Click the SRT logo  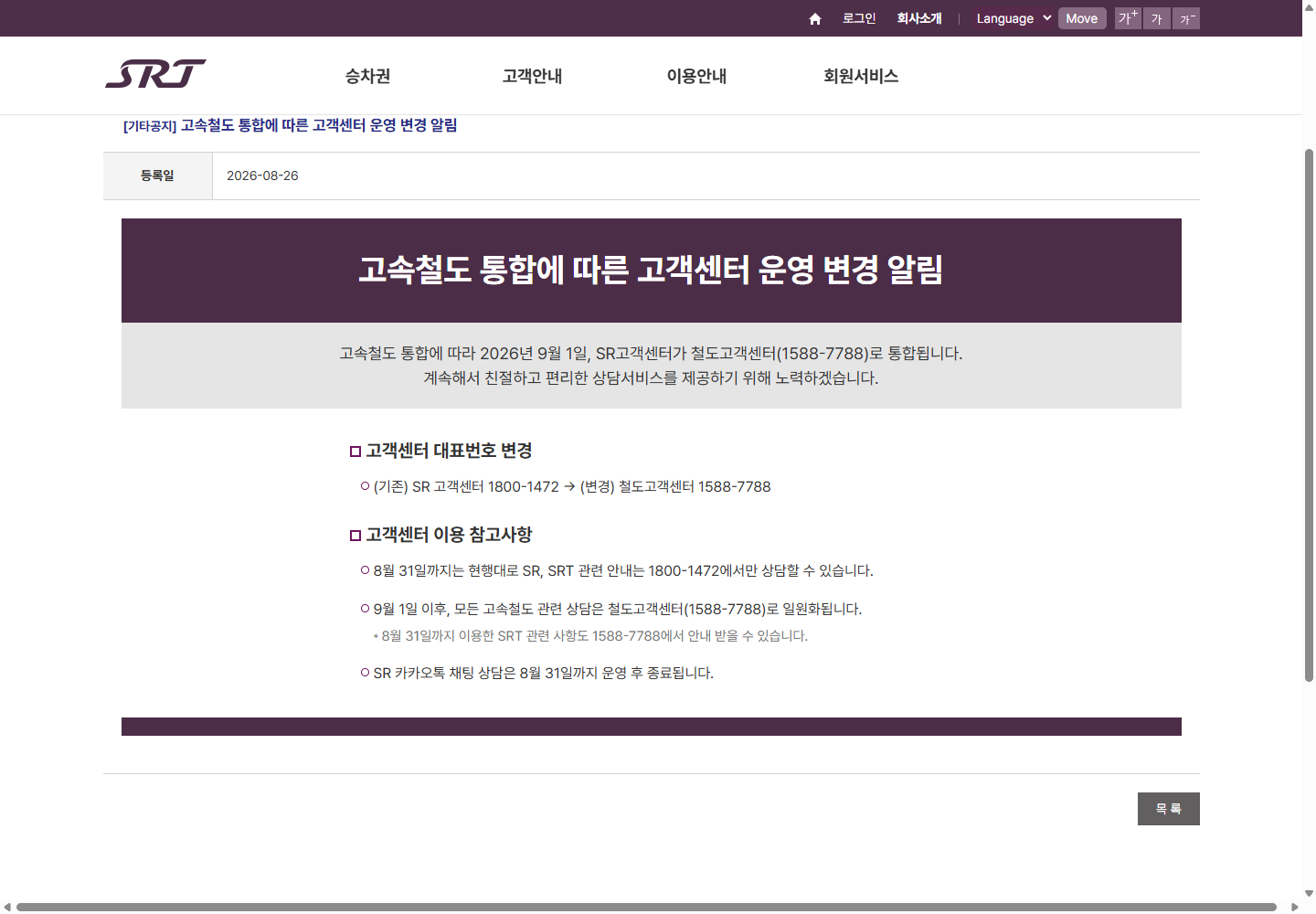pyautogui.click(x=155, y=74)
